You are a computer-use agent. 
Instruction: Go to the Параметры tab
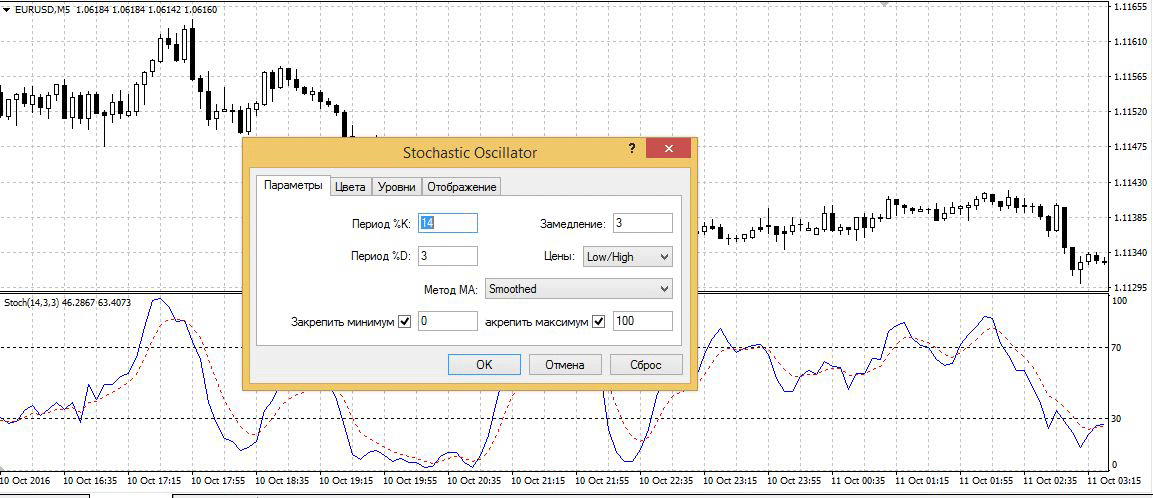[x=293, y=186]
